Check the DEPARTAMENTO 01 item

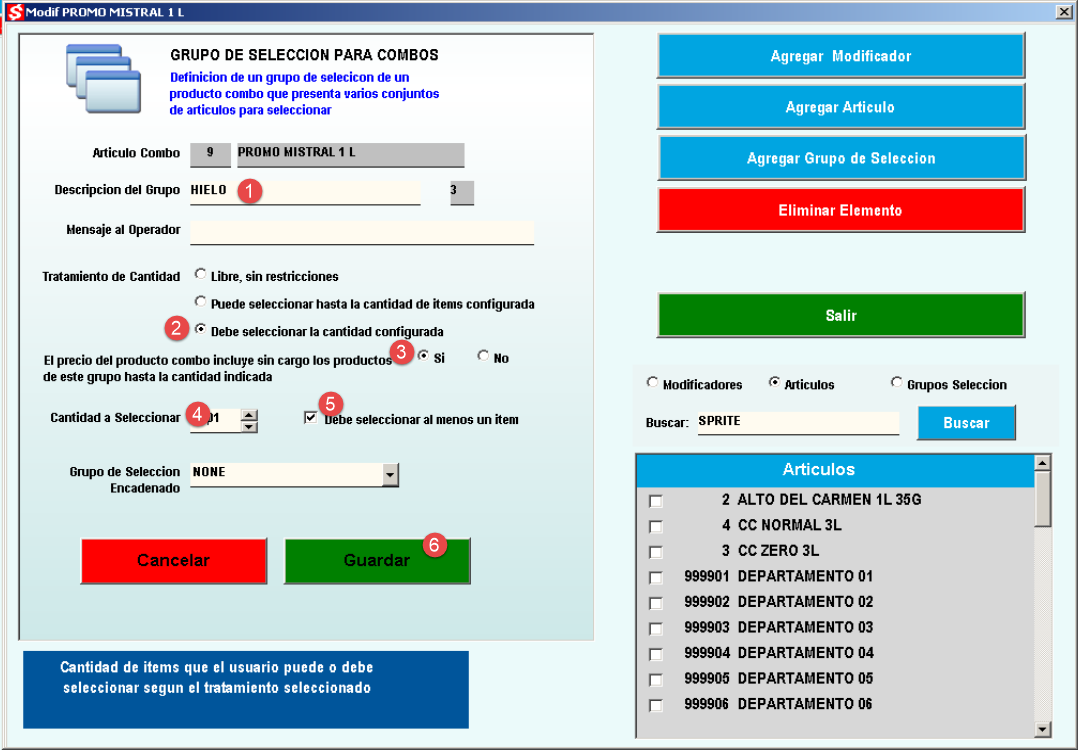(656, 577)
